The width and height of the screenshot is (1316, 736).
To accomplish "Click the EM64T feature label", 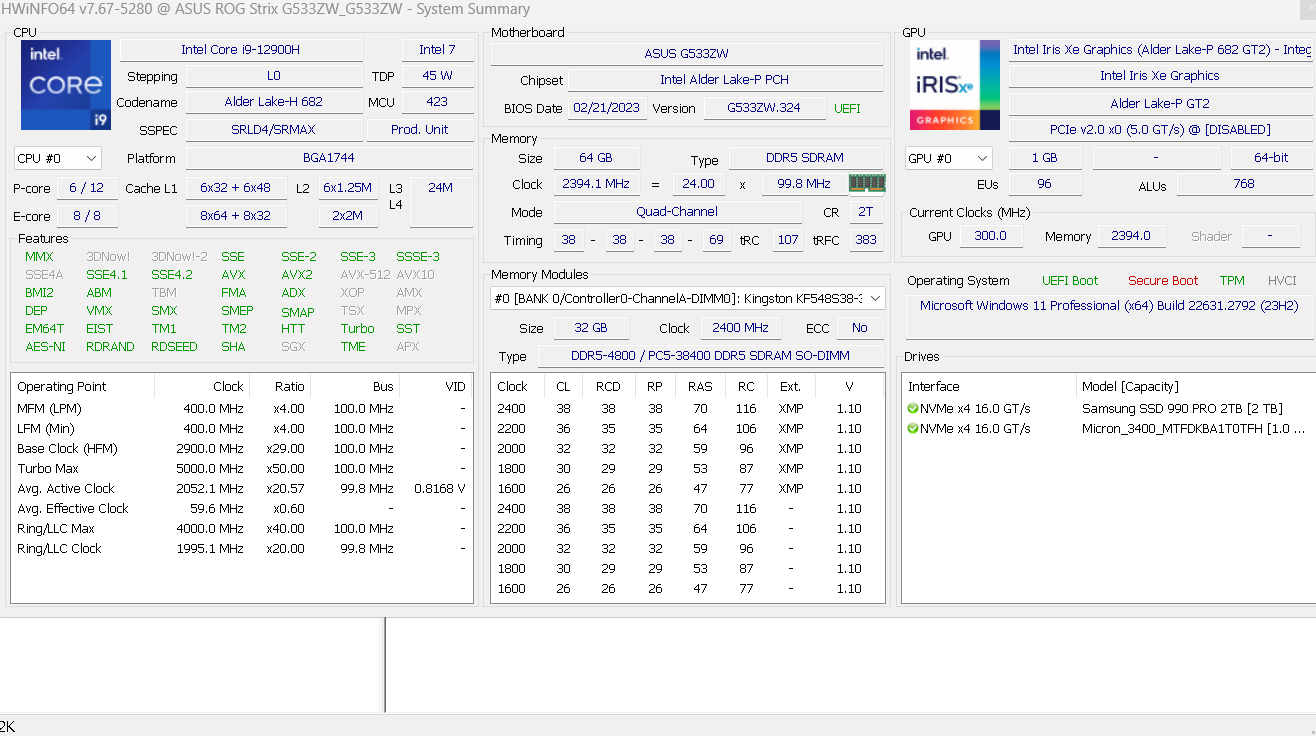I will click(x=44, y=329).
